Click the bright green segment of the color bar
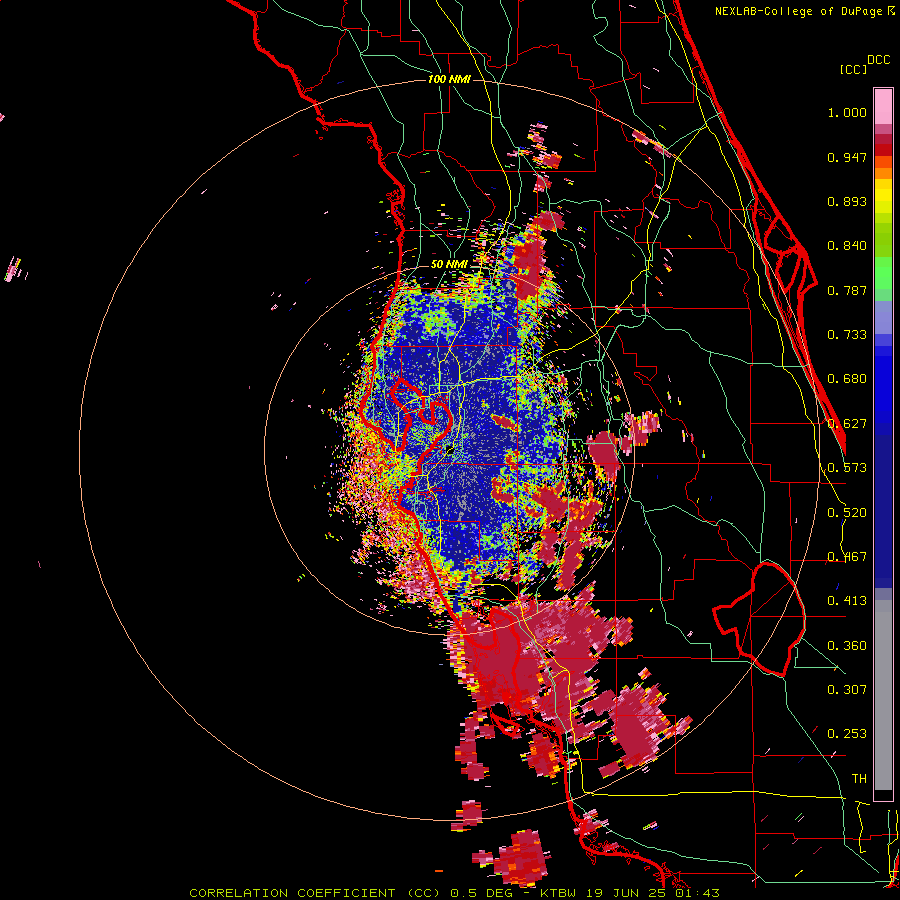 point(883,273)
